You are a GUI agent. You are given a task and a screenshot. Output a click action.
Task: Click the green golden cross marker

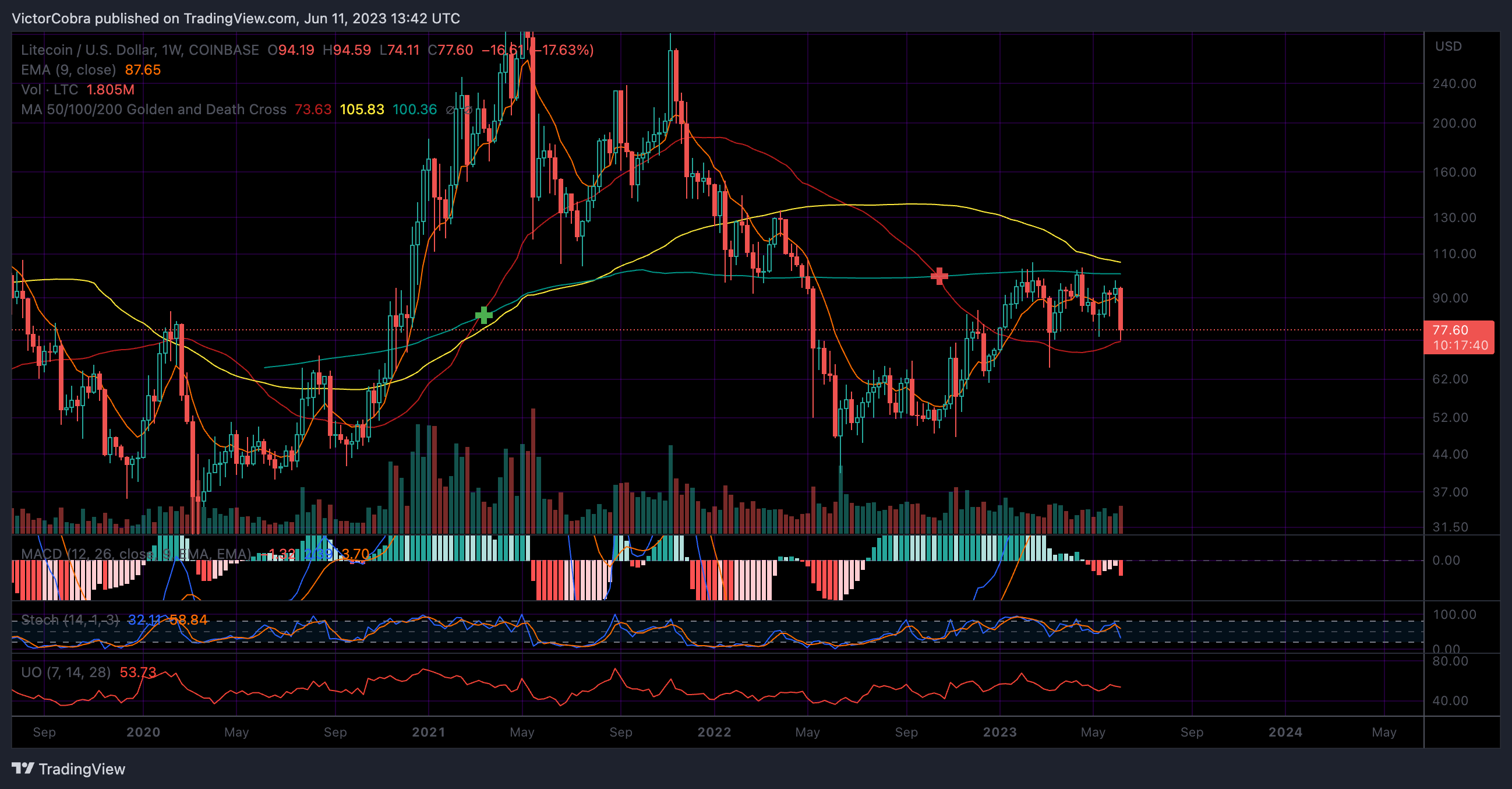[483, 315]
